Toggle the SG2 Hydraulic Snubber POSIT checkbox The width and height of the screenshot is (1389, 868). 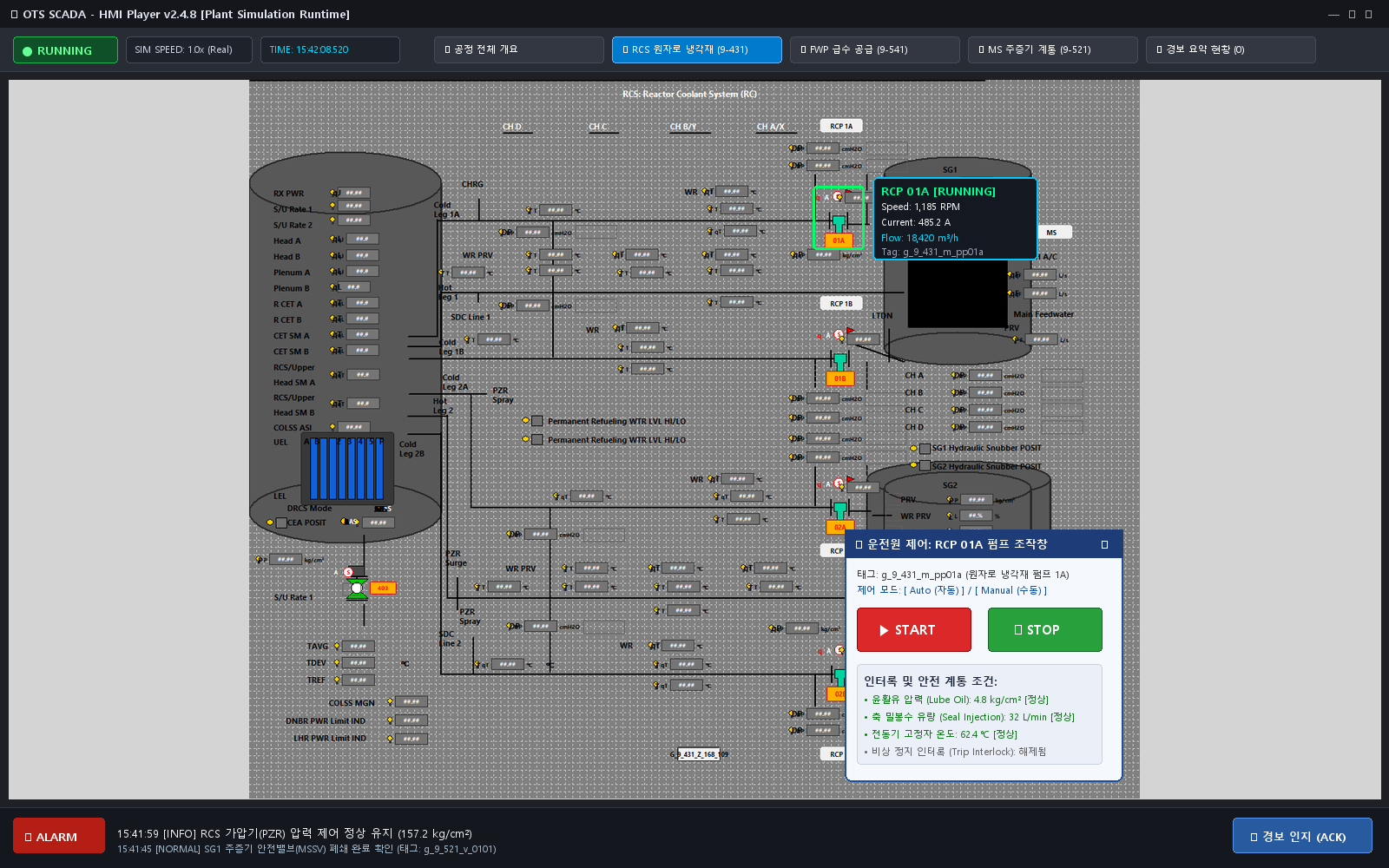[x=925, y=466]
